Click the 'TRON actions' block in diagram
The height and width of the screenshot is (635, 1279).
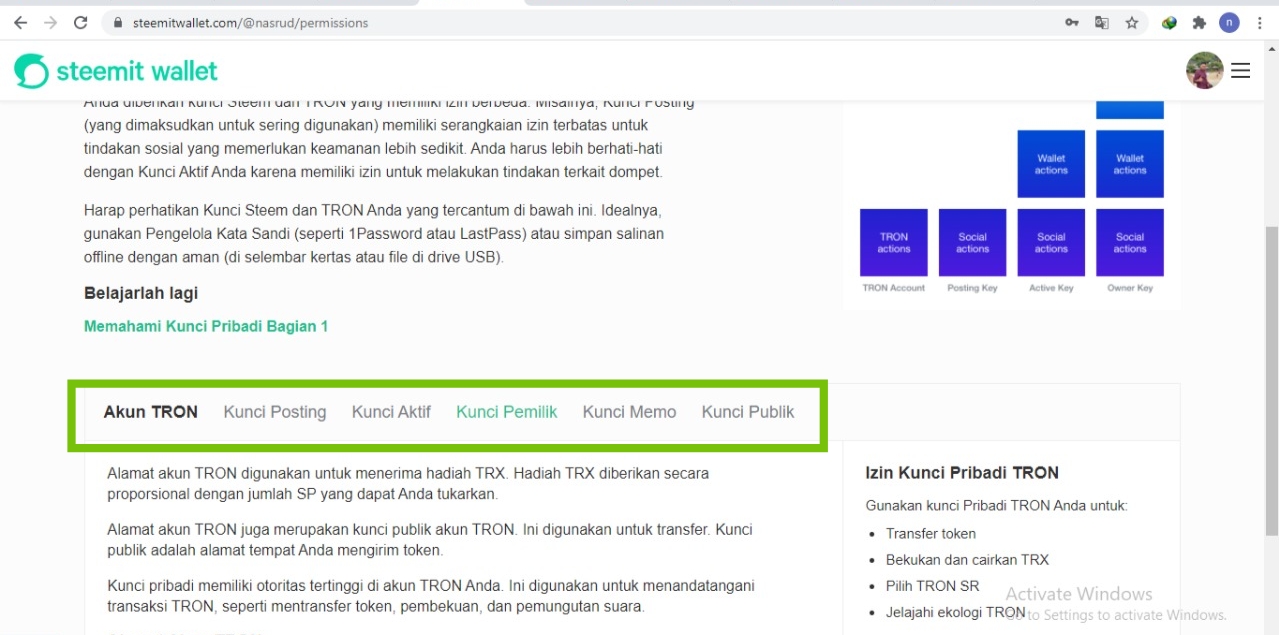coord(894,243)
